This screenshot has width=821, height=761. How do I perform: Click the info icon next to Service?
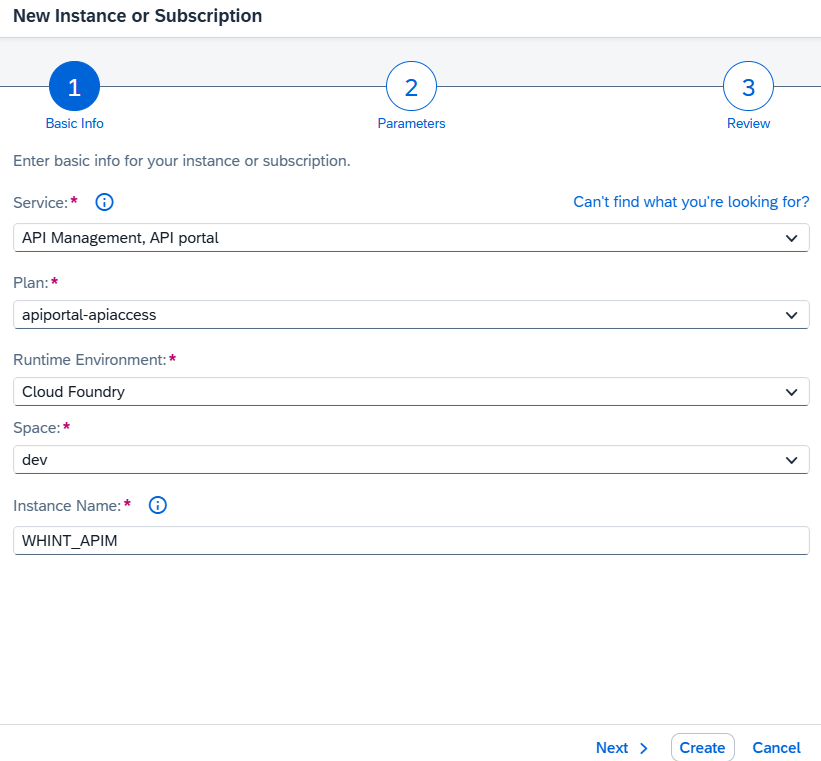[x=104, y=202]
